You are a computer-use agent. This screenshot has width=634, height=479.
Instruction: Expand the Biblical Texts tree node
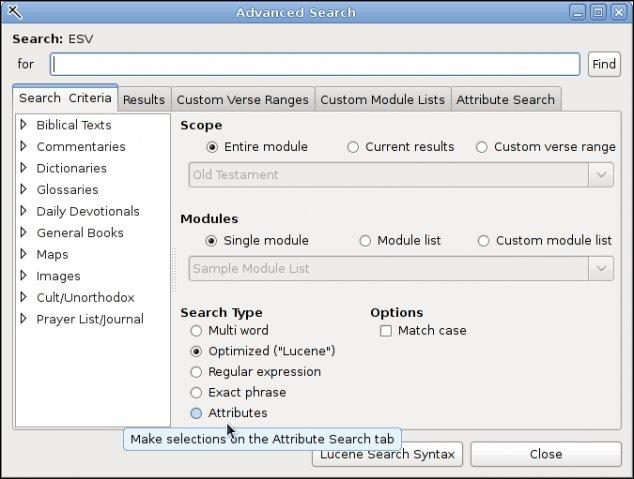click(23, 125)
